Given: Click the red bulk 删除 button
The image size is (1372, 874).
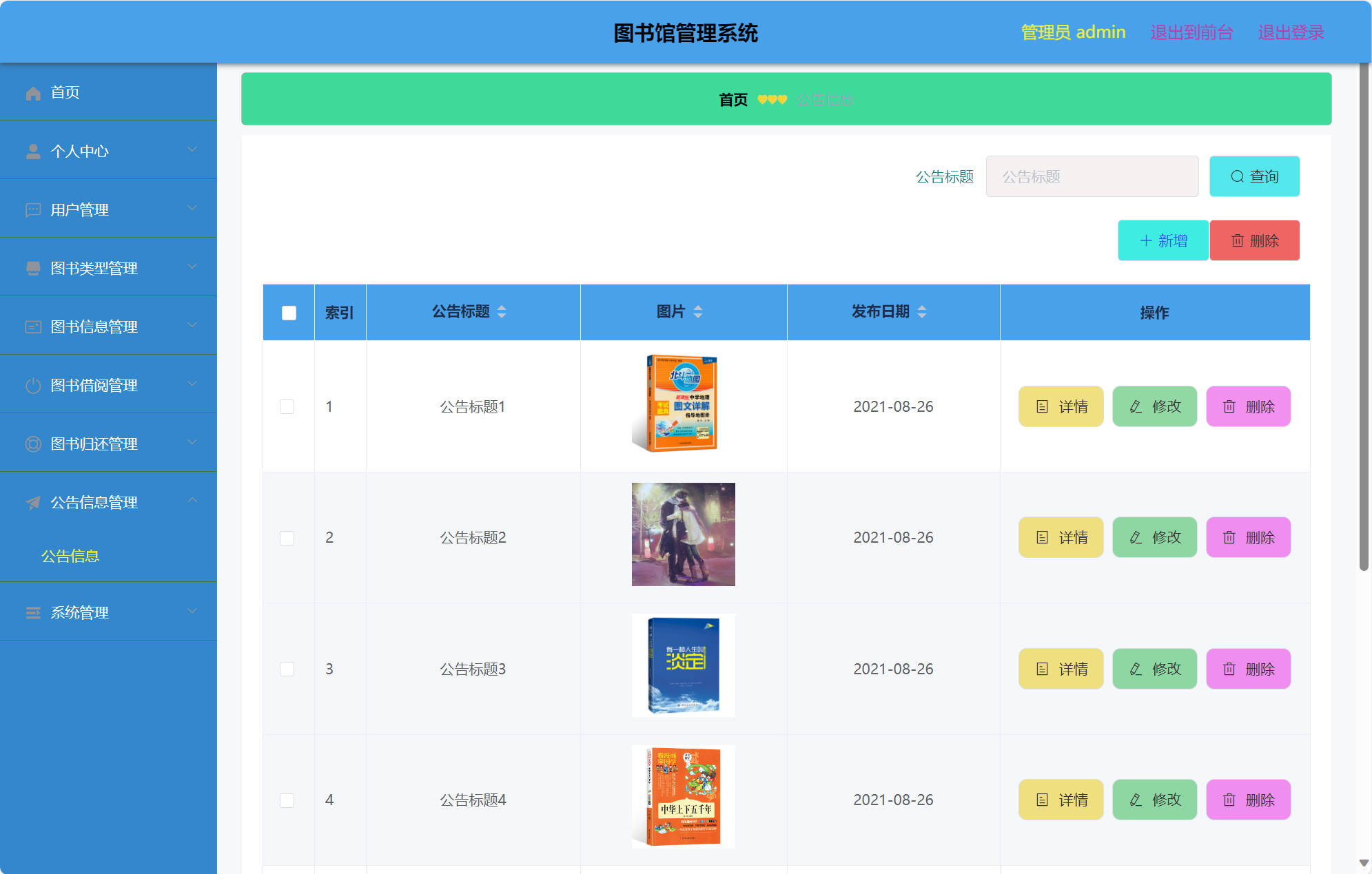Looking at the screenshot, I should click(x=1254, y=240).
